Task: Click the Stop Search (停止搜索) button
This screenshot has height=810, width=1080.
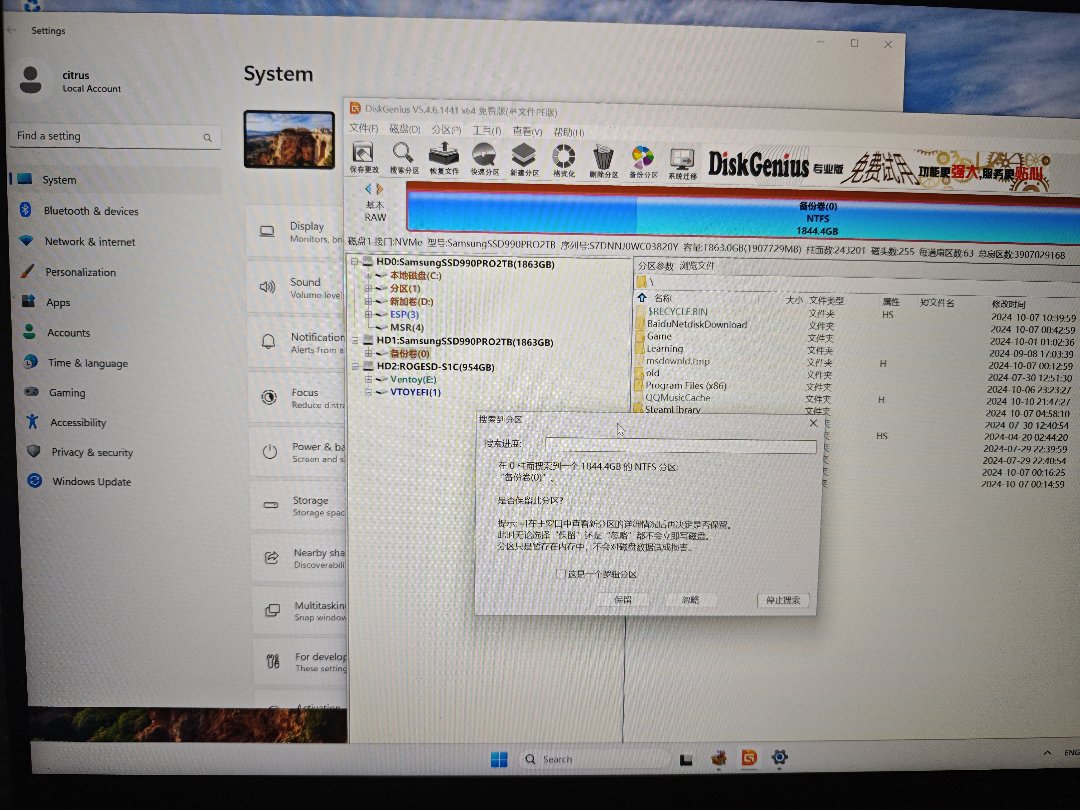Action: (x=783, y=600)
